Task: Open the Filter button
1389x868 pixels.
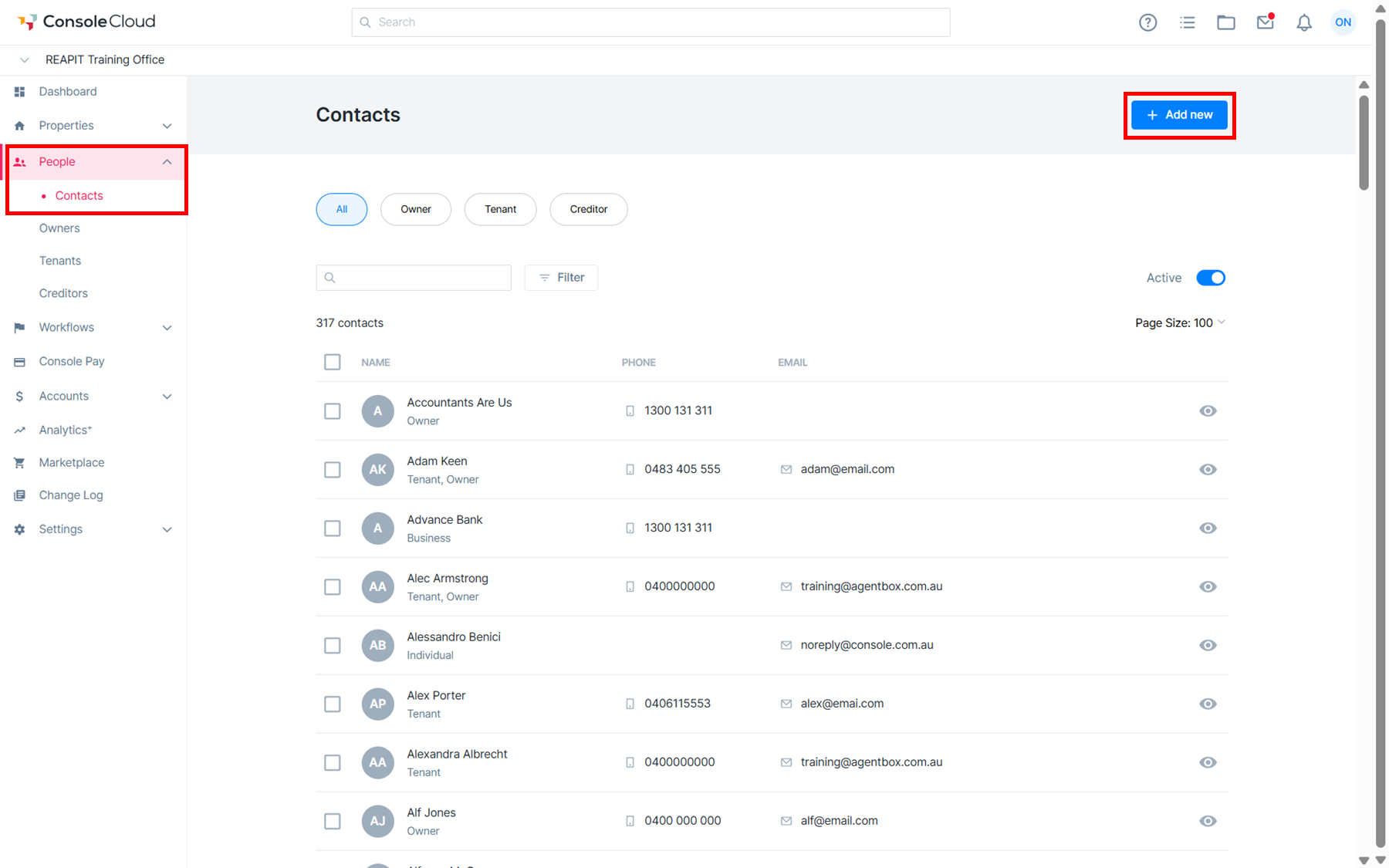Action: click(561, 278)
